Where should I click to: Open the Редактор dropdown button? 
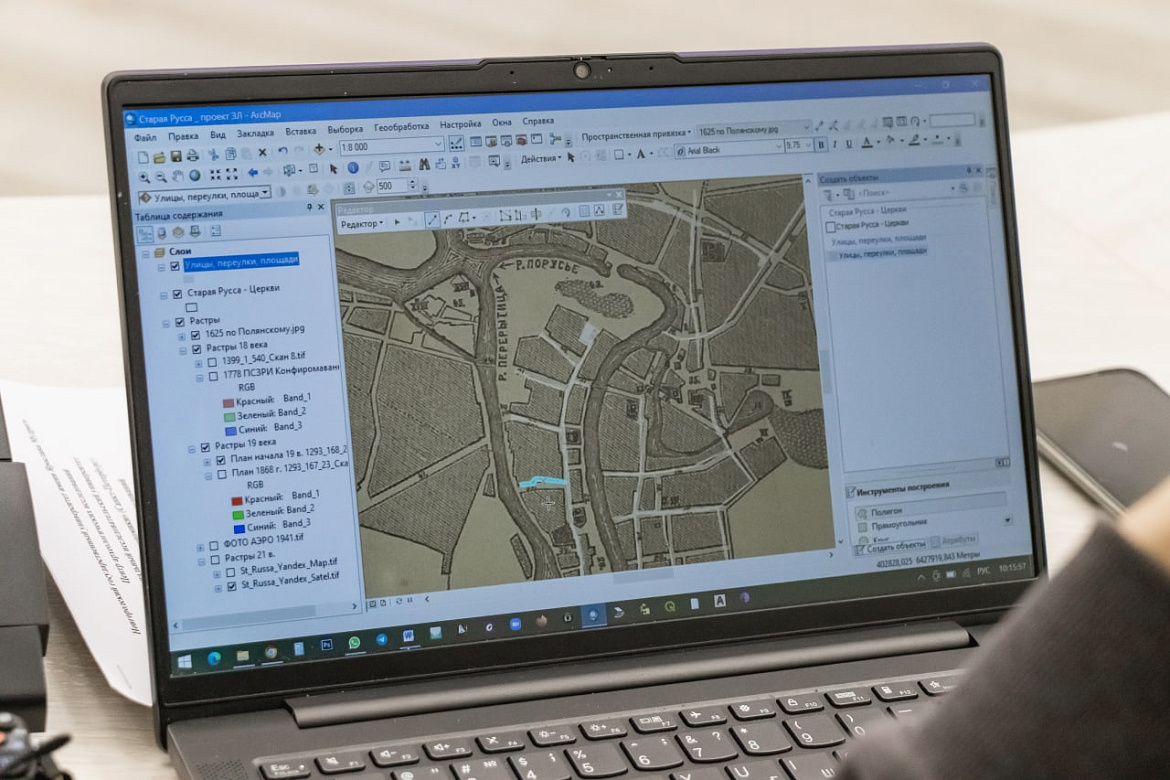point(361,223)
